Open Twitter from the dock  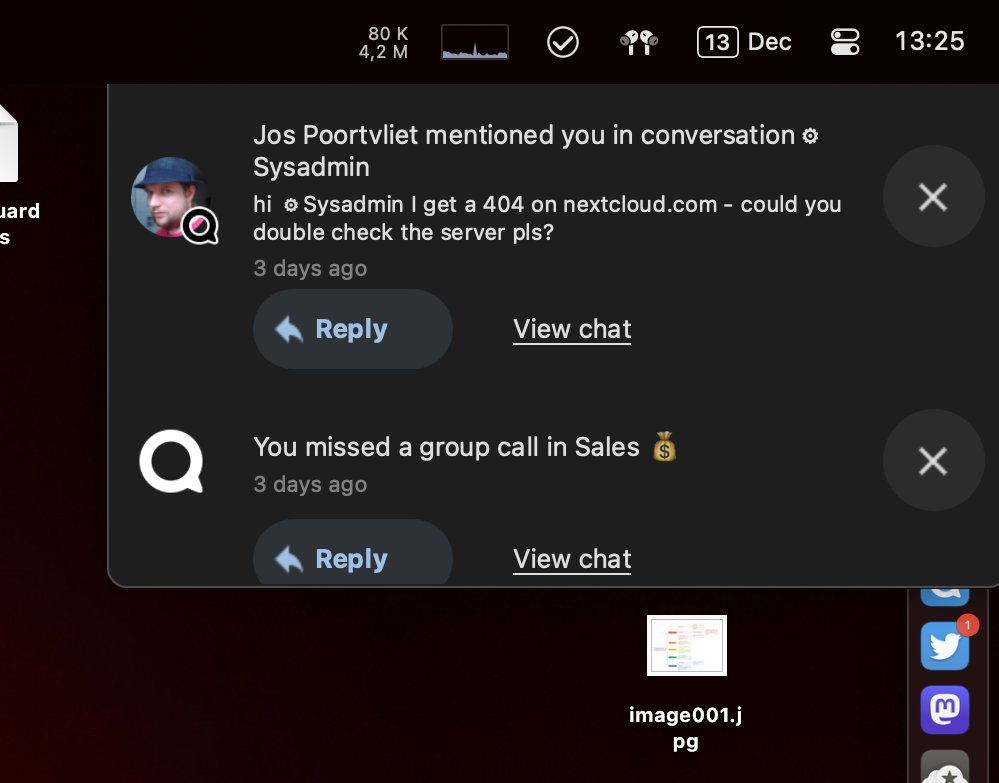tap(944, 645)
